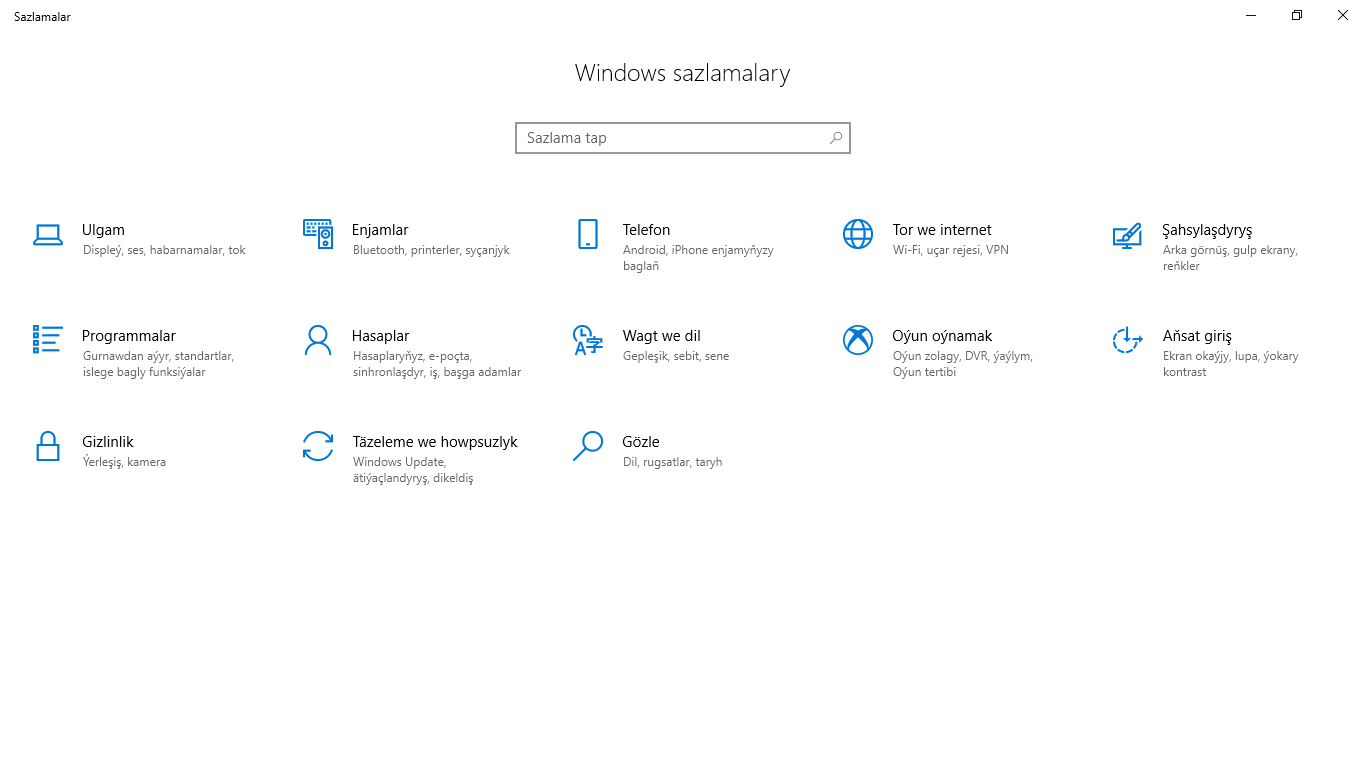This screenshot has height=768, width=1366.
Task: Open the Hasaplar person icon
Action: point(318,340)
